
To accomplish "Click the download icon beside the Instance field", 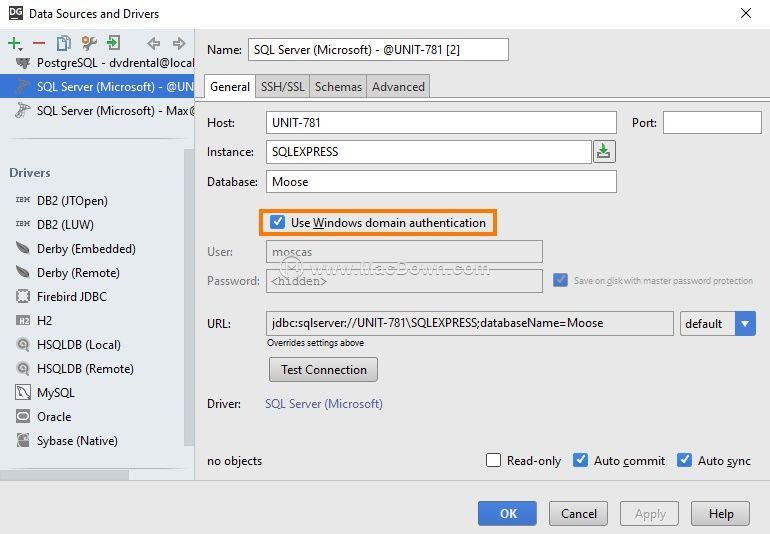I will click(604, 151).
